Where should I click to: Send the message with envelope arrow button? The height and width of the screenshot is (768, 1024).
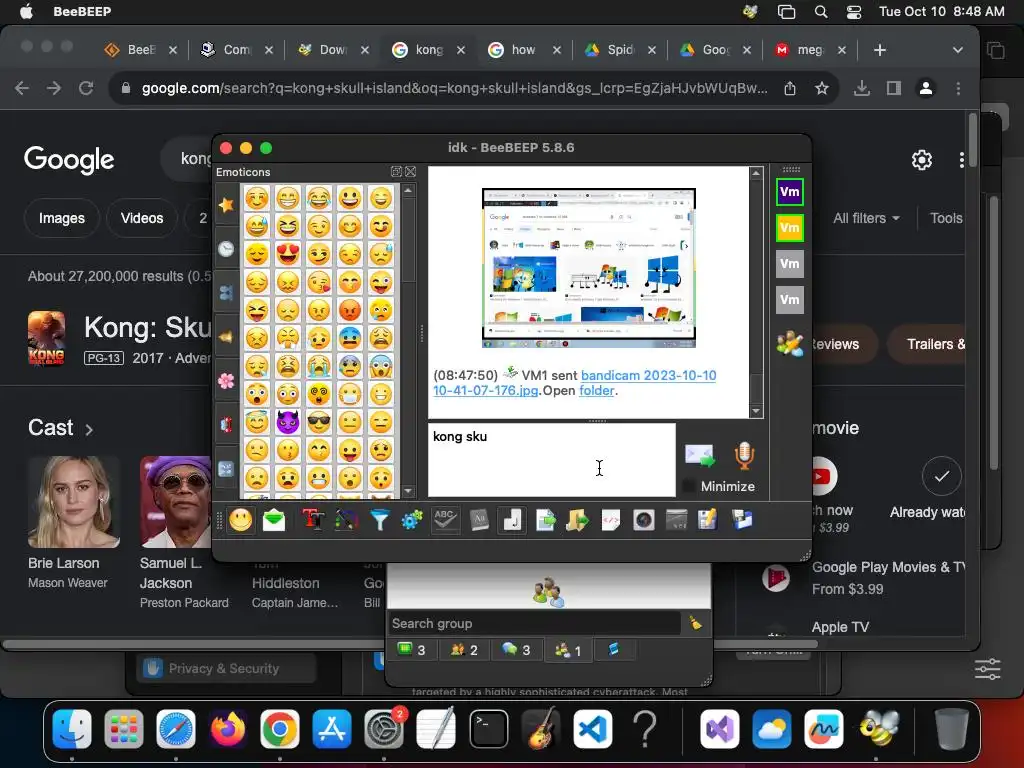(x=700, y=455)
